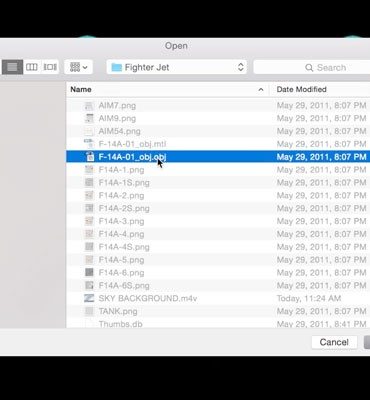
Task: Select the F14A-4.png file icon
Action: pyautogui.click(x=89, y=234)
